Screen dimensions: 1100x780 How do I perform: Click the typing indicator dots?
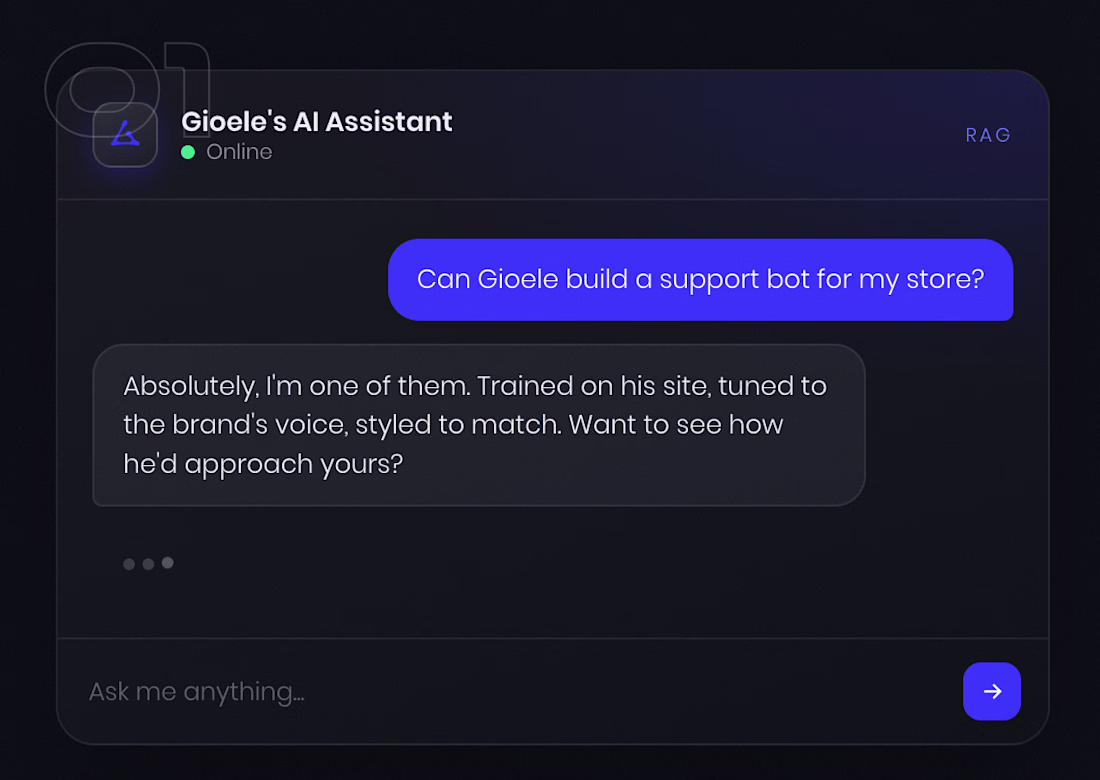point(148,563)
